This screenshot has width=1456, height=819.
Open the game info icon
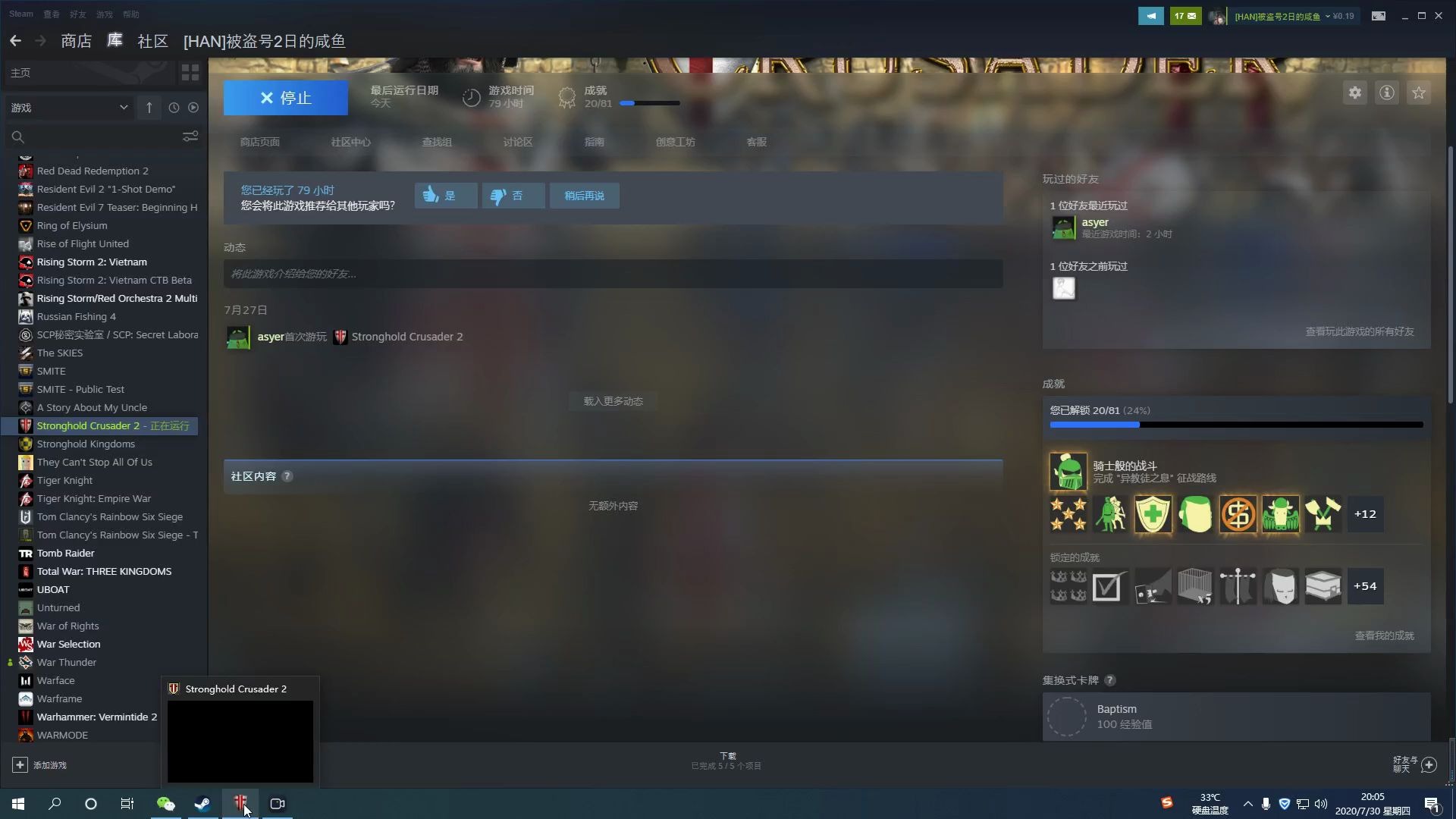click(x=1387, y=93)
